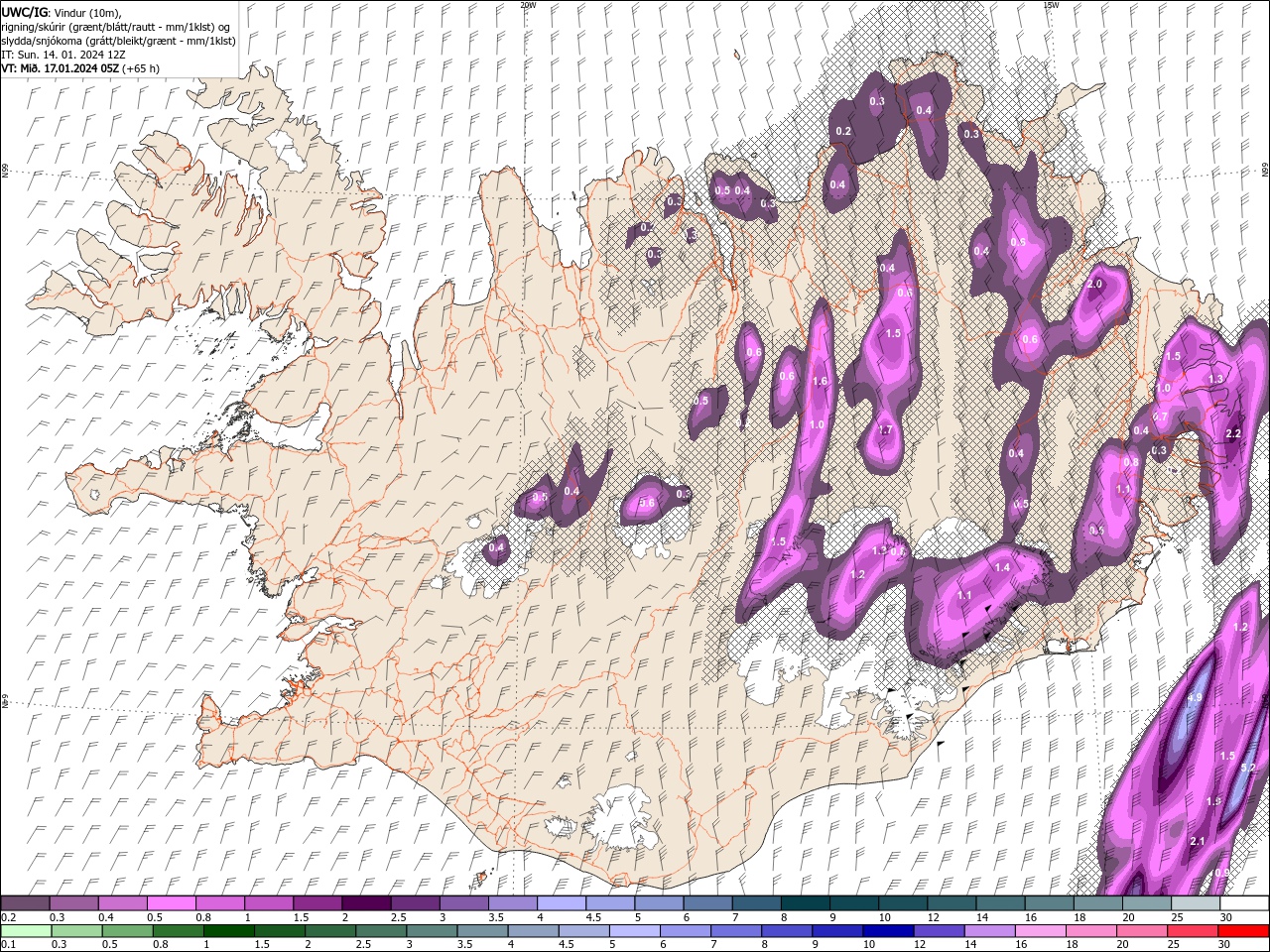The image size is (1270, 952).
Task: Click the 20W longitude label at top edge
Action: [x=528, y=5]
